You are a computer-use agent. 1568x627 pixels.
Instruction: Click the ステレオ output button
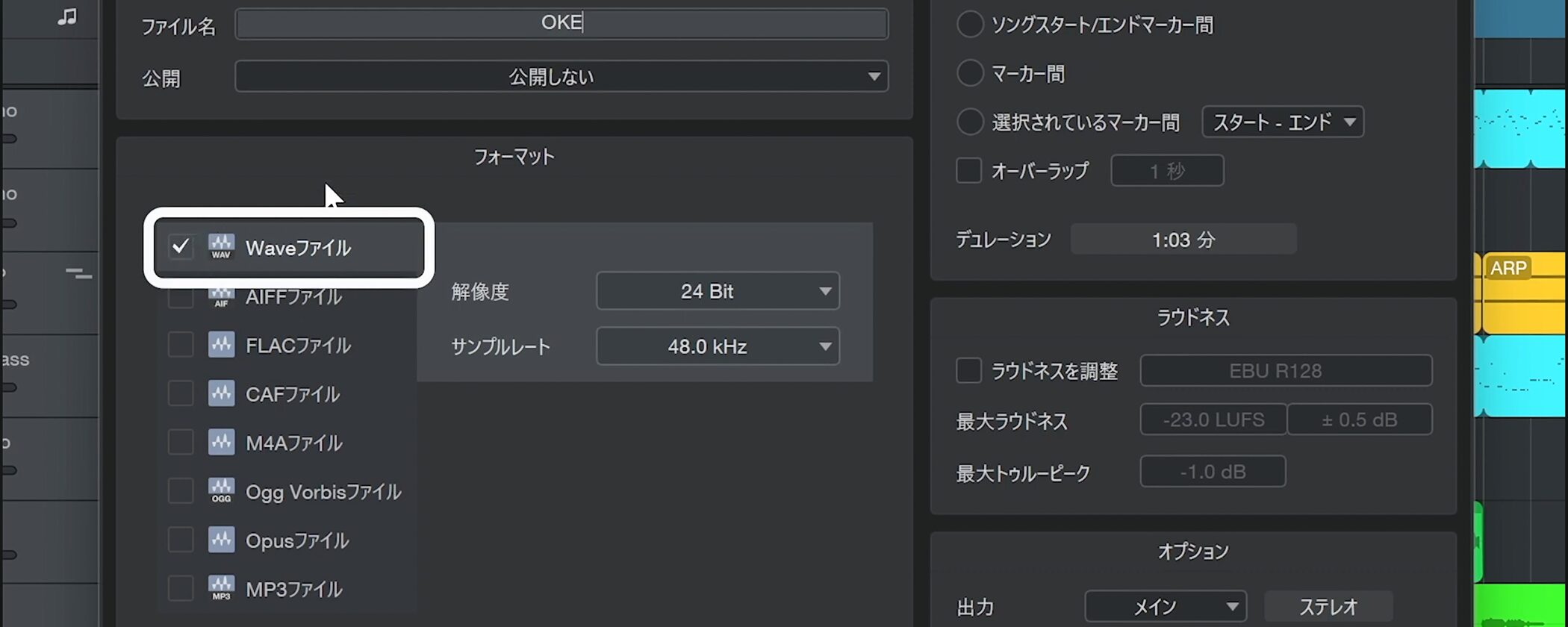coord(1328,606)
